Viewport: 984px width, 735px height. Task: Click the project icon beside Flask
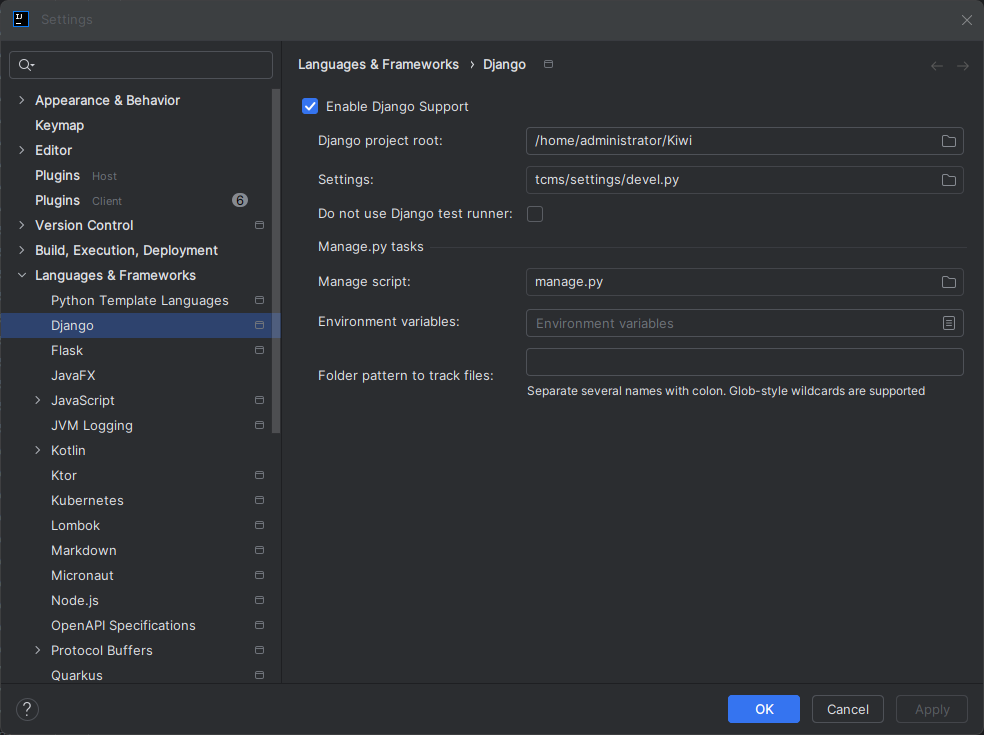[x=259, y=350]
